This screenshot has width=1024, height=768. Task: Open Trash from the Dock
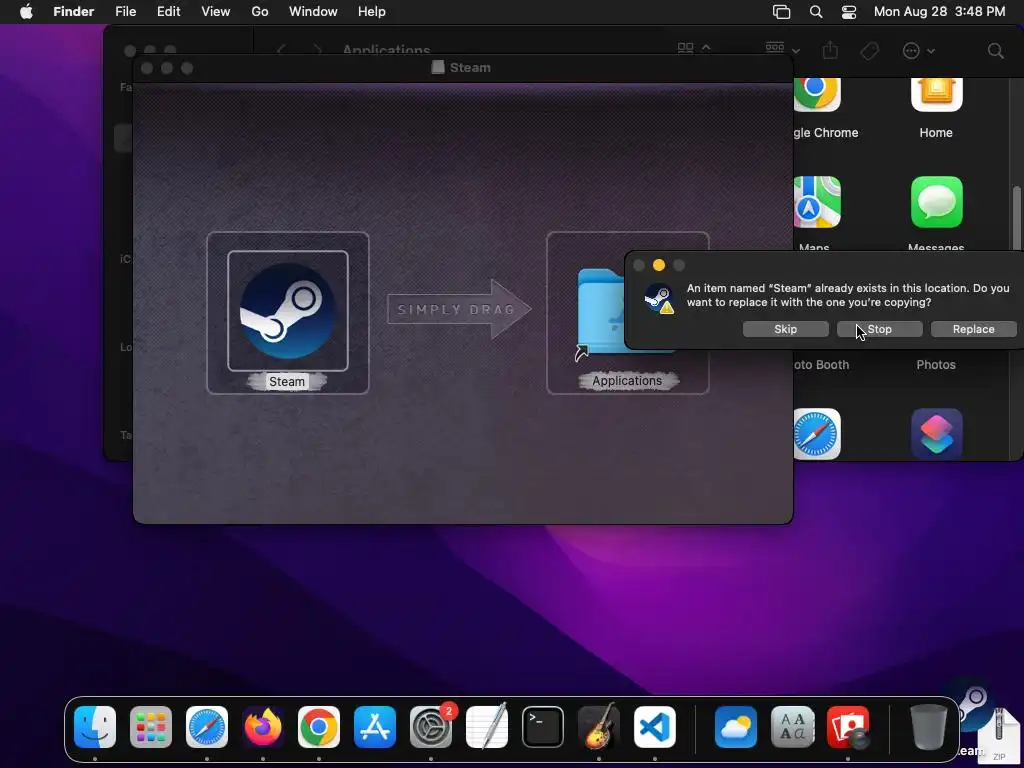point(929,727)
